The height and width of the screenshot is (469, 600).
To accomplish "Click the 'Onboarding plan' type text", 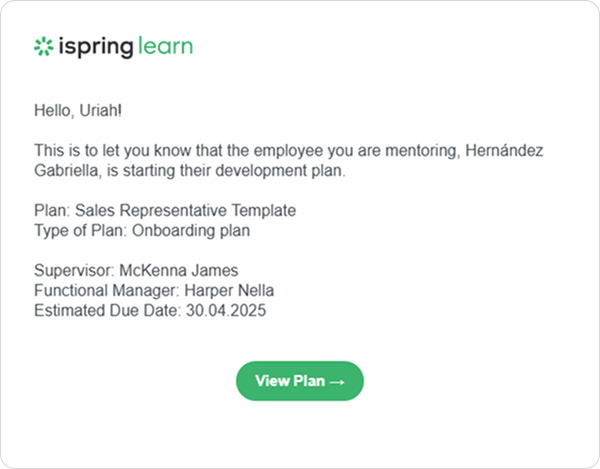I will (x=191, y=231).
